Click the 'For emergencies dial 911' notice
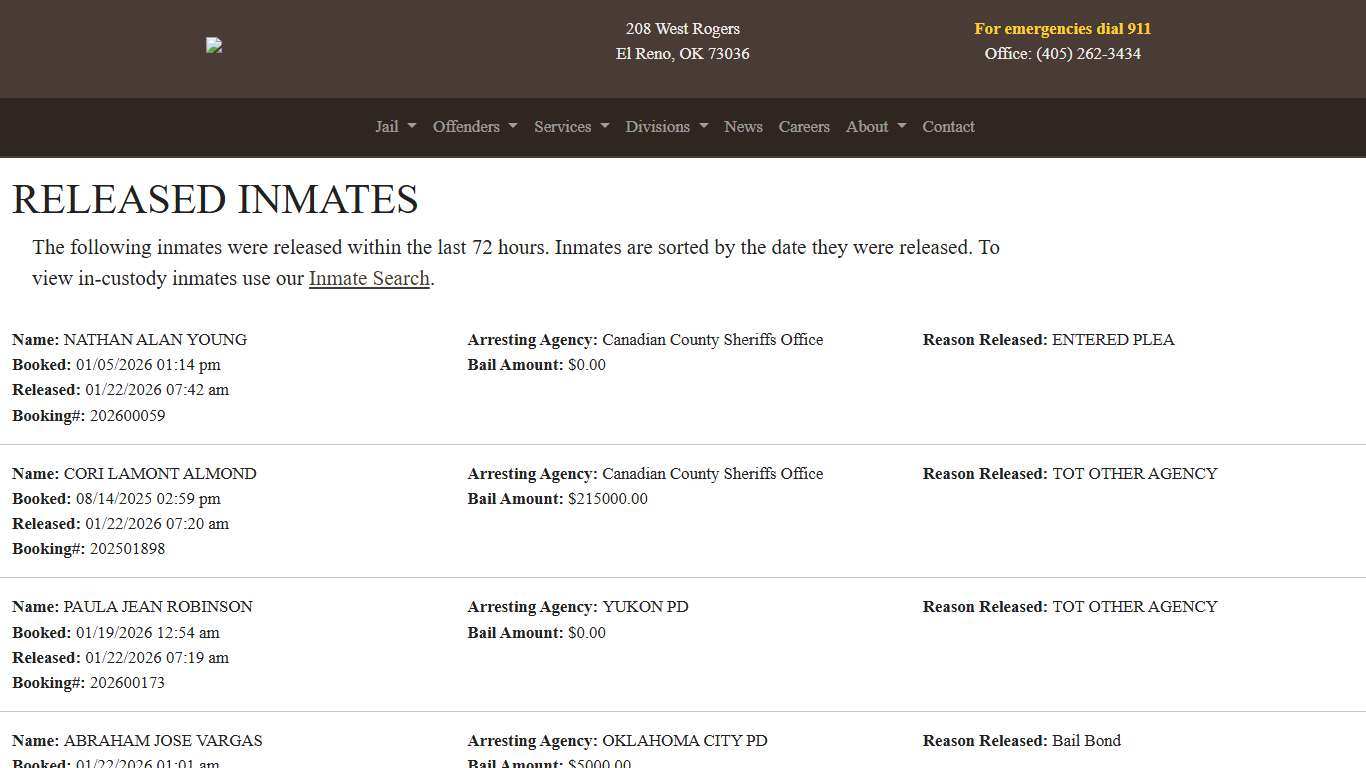This screenshot has width=1366, height=768. [1062, 28]
